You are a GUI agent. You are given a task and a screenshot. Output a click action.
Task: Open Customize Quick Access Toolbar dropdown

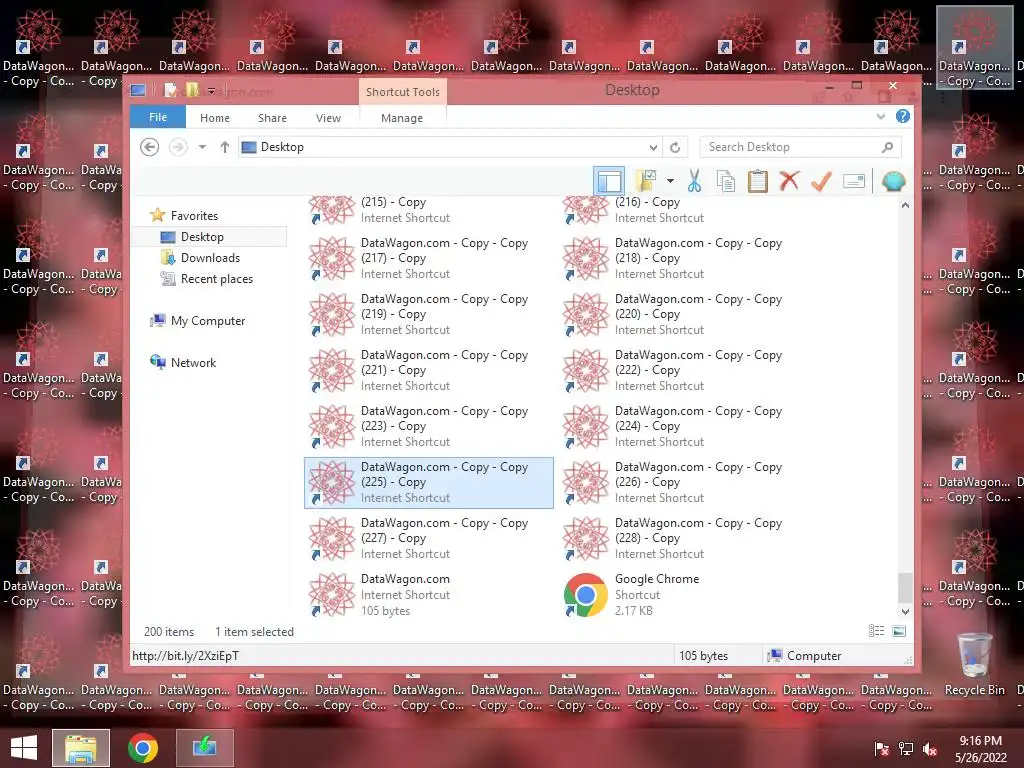point(211,91)
